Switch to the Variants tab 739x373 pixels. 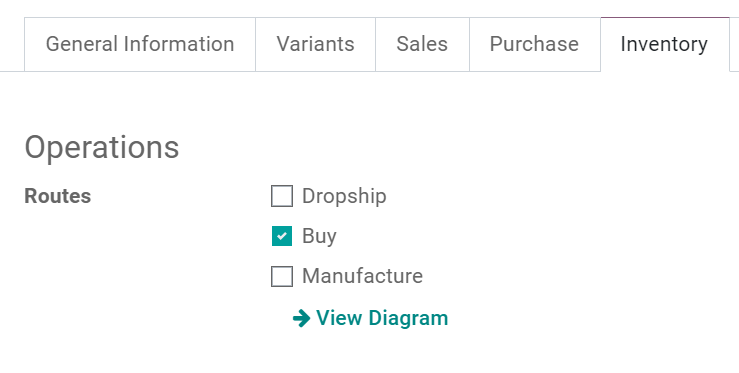[x=315, y=44]
